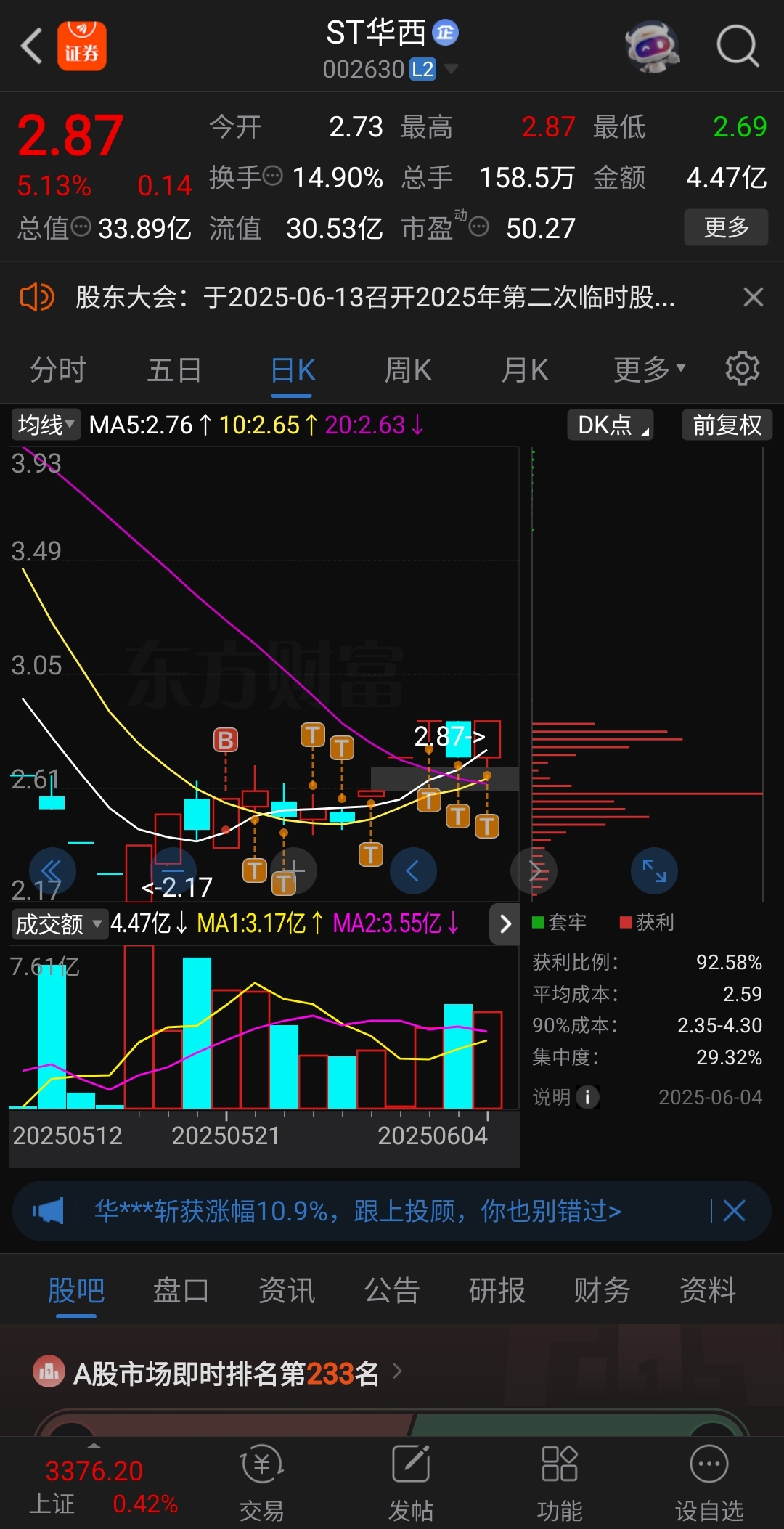Switch to the 公告 tab
Viewport: 784px width, 1529px height.
392,1290
